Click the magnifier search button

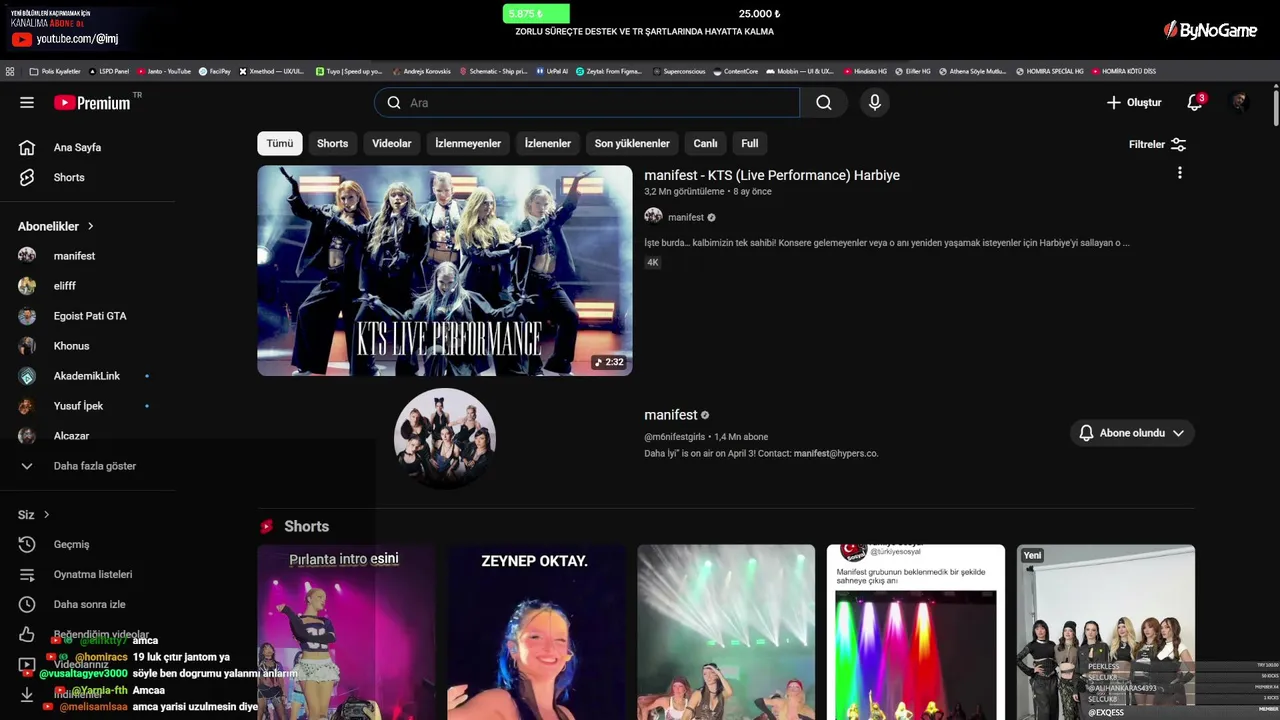click(x=823, y=103)
